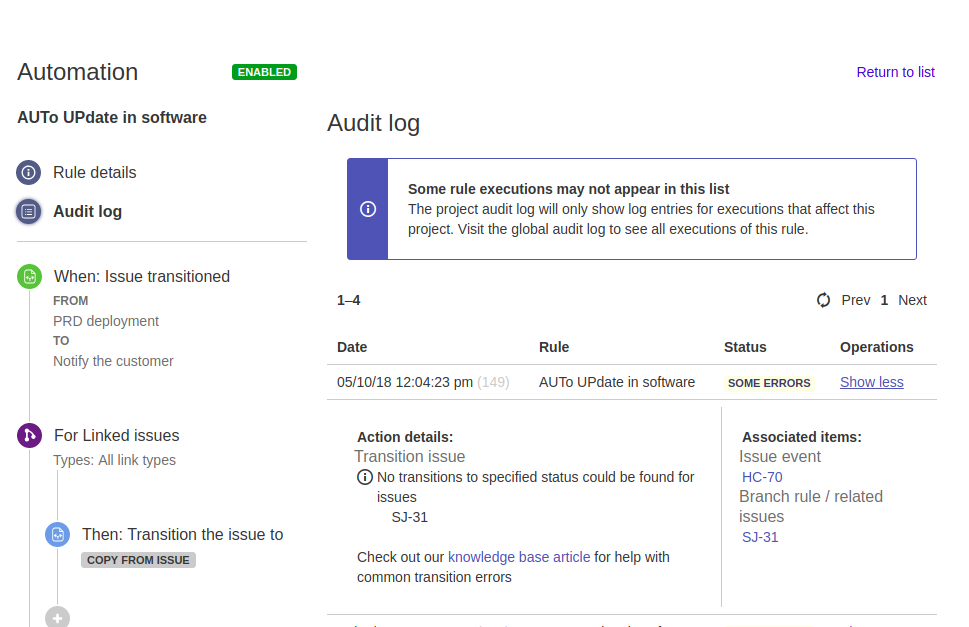The height and width of the screenshot is (627, 969).
Task: Open the knowledge base article link
Action: coord(519,557)
